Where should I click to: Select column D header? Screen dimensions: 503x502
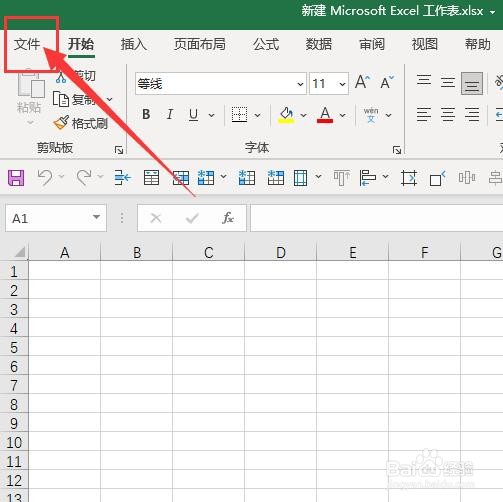tap(280, 252)
